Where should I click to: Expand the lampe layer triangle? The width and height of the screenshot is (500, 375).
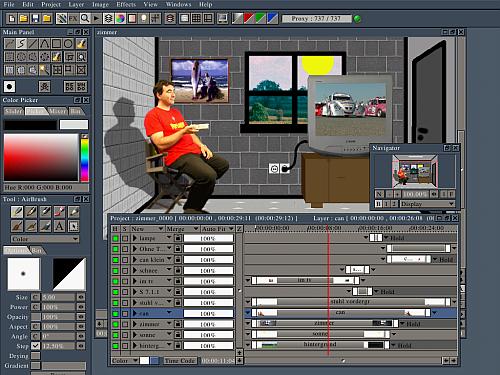pos(135,238)
